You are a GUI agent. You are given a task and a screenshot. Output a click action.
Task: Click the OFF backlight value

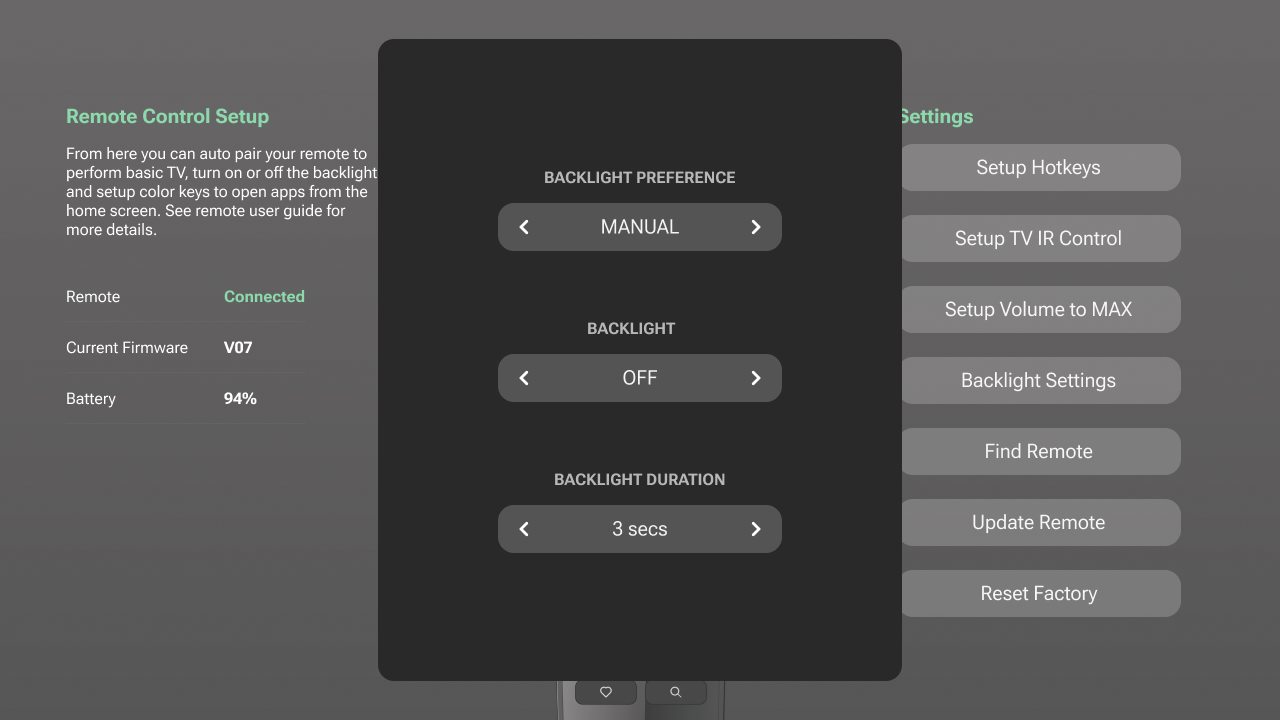tap(640, 378)
